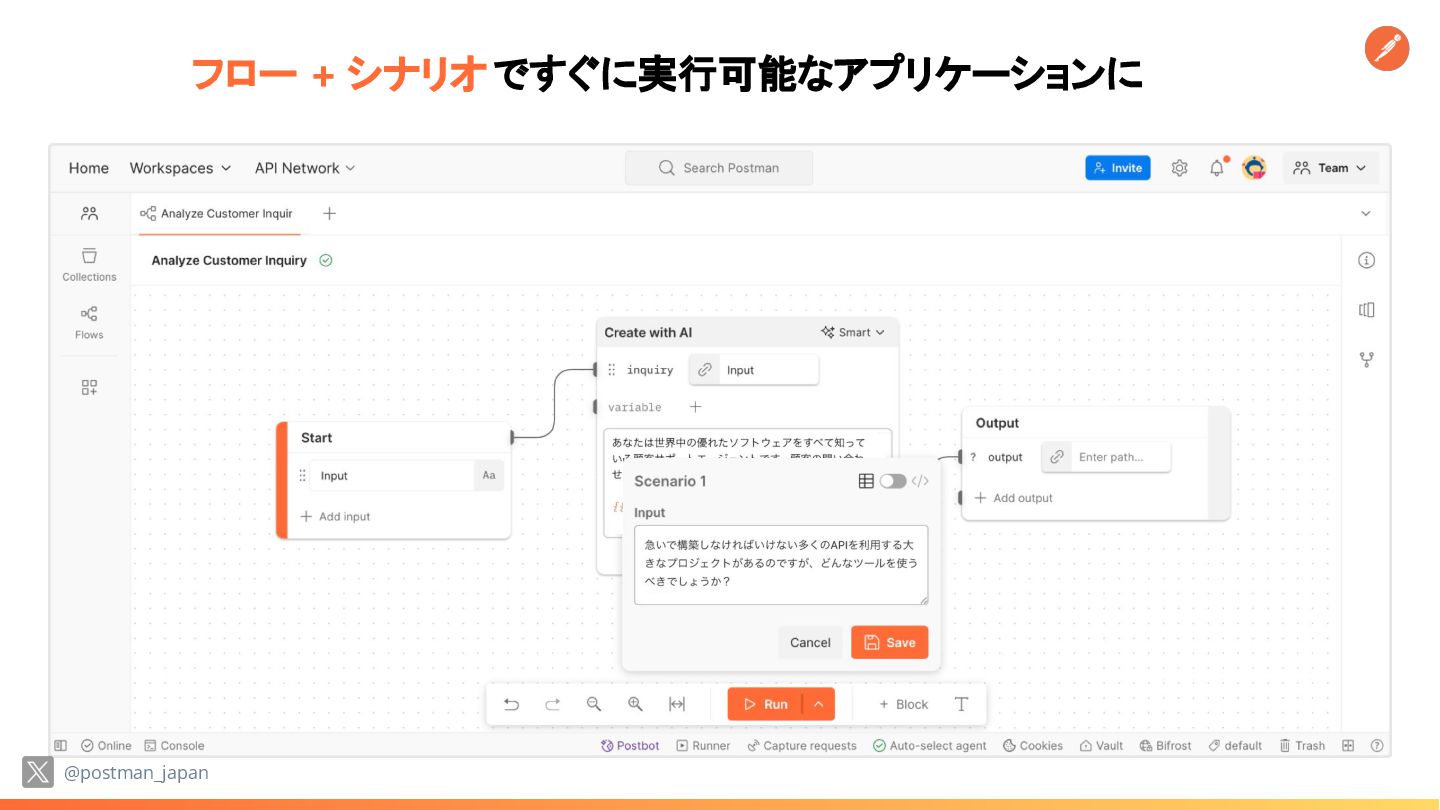Click the inquiry Input value field

click(768, 370)
